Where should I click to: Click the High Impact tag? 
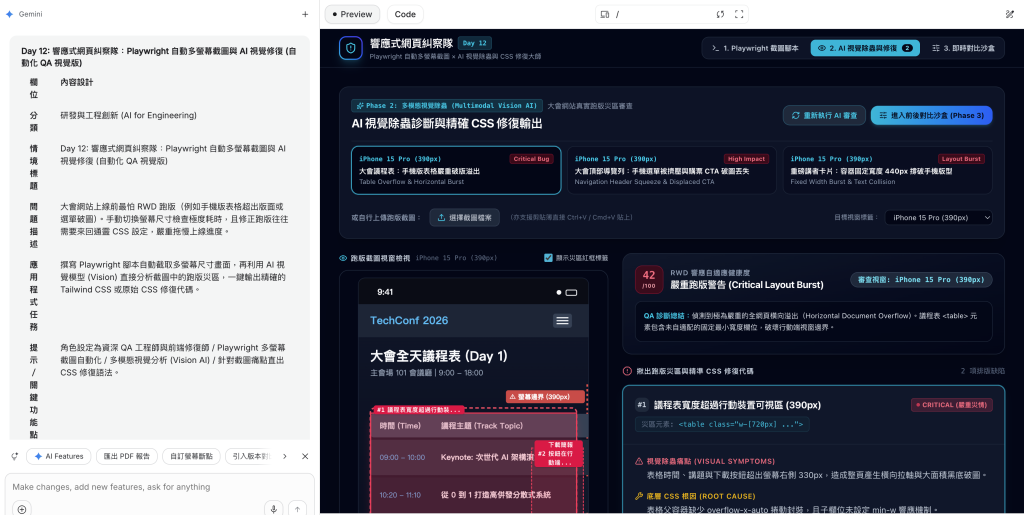[x=746, y=159]
